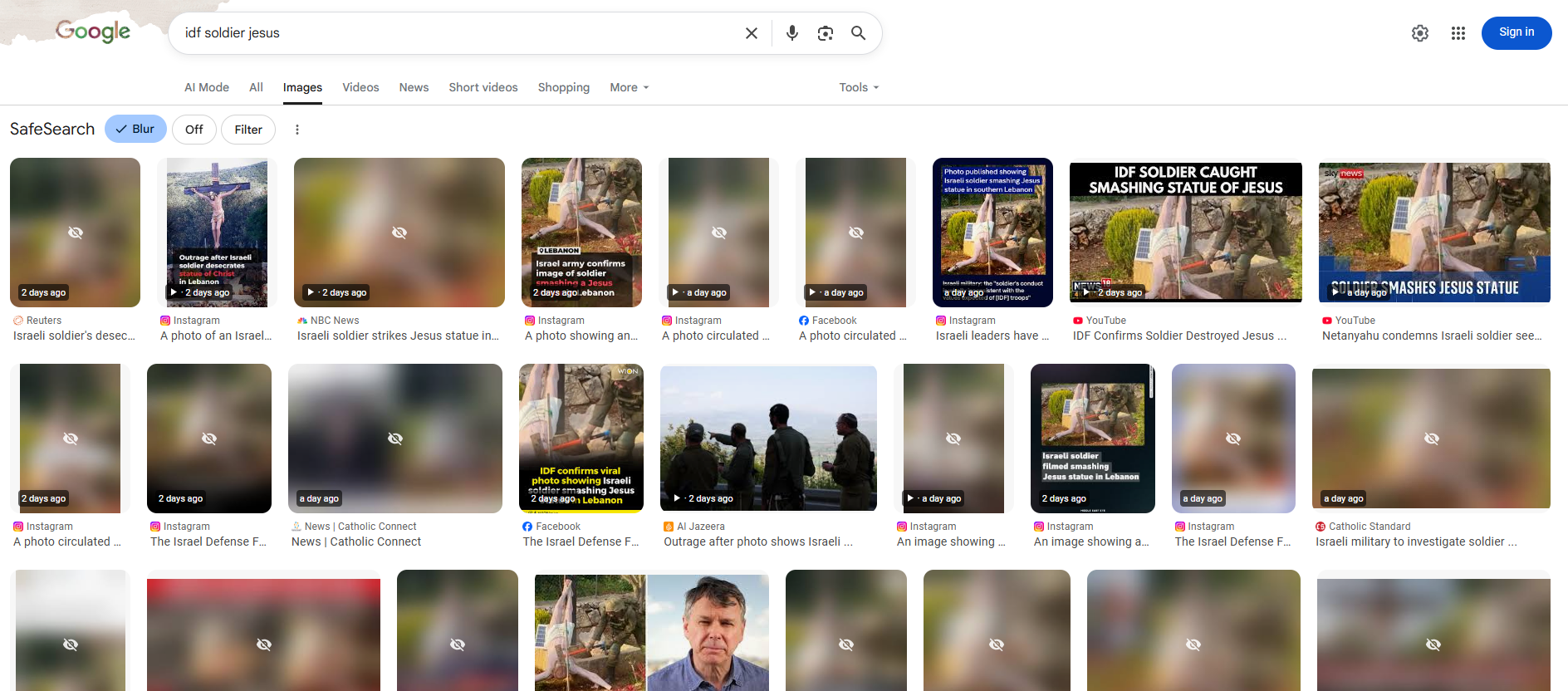Click Facebook favicon above 'The Israel Defense F...'
Screen dimensions: 1568x691
(527, 527)
